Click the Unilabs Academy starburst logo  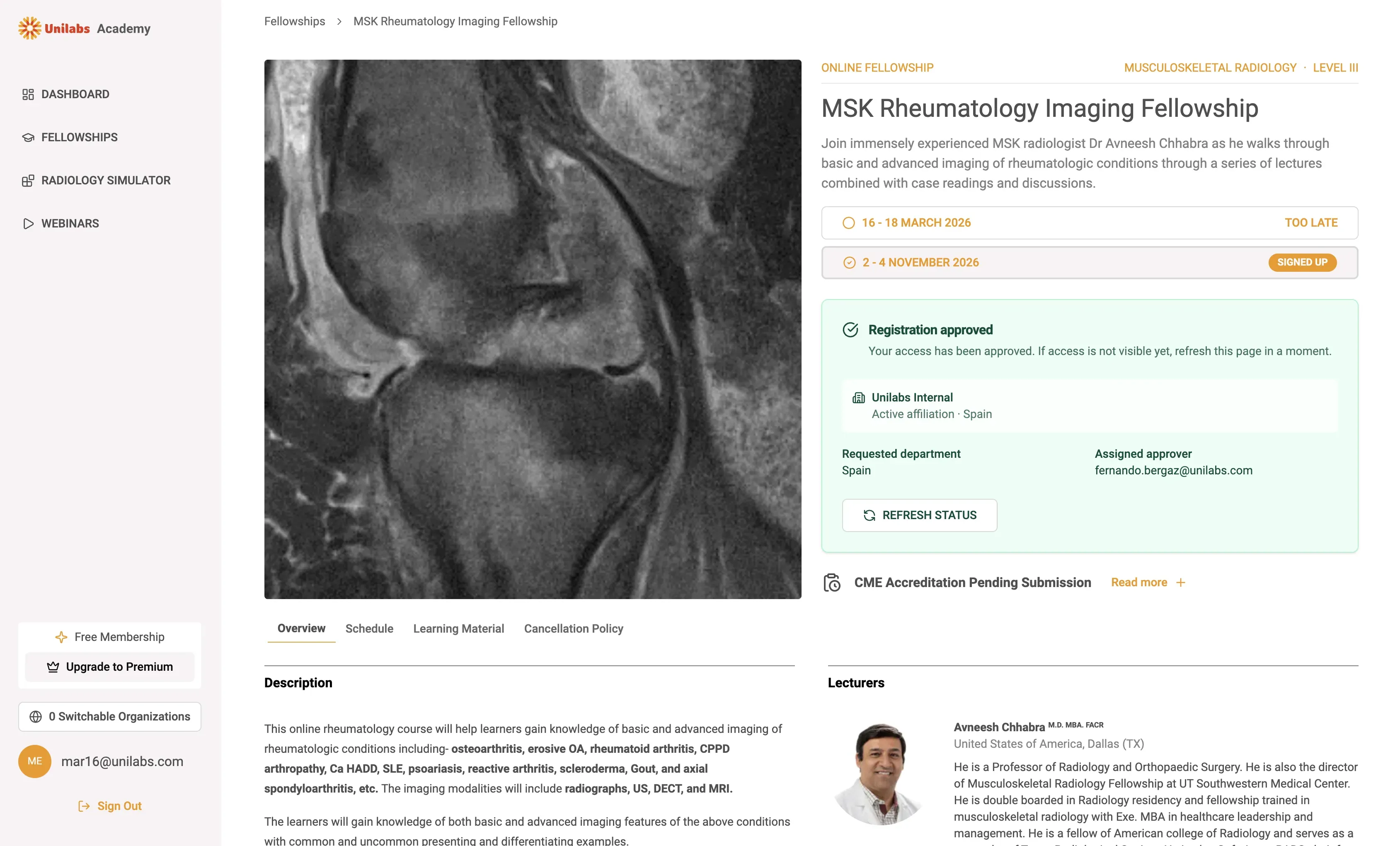[29, 28]
